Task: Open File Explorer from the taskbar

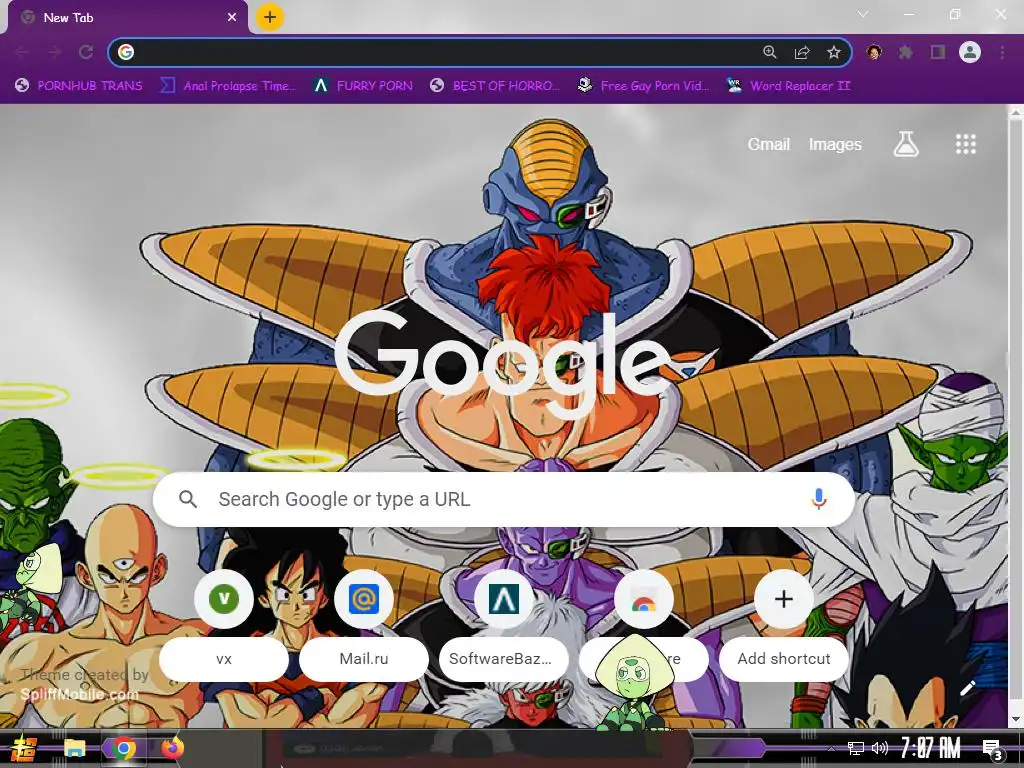Action: point(74,748)
